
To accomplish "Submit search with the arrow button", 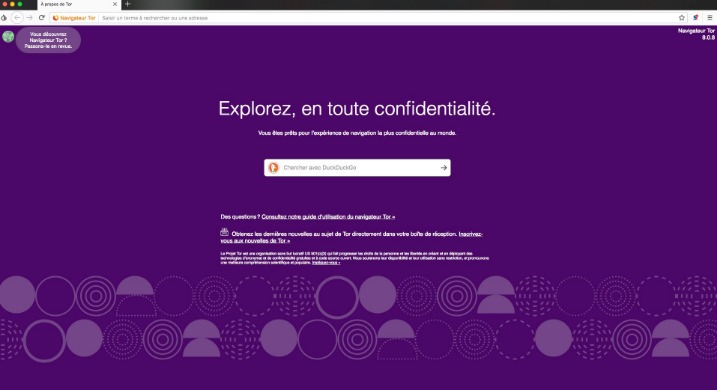I will coord(444,168).
